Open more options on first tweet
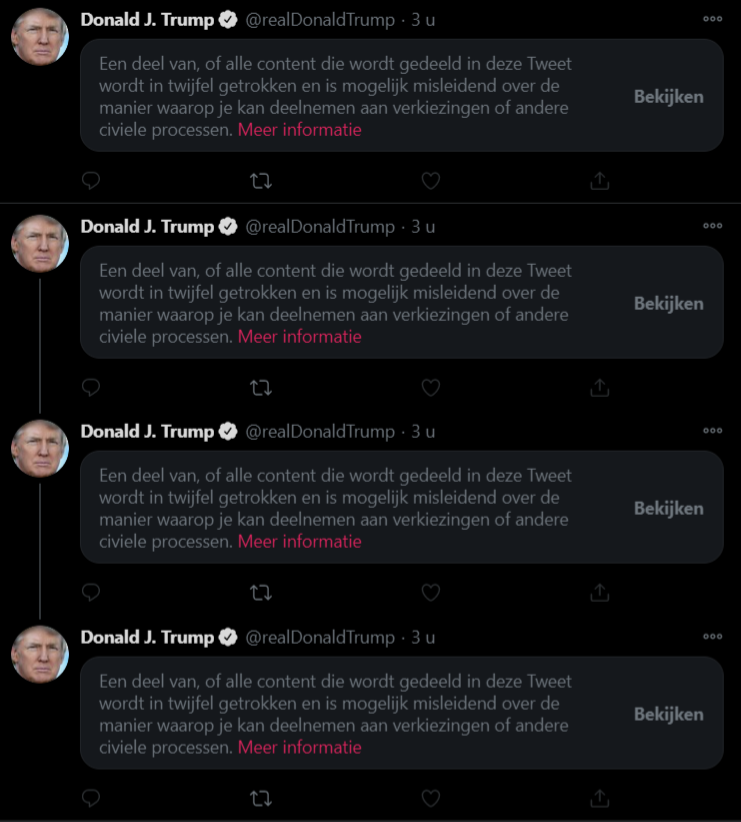741x822 pixels. [713, 19]
